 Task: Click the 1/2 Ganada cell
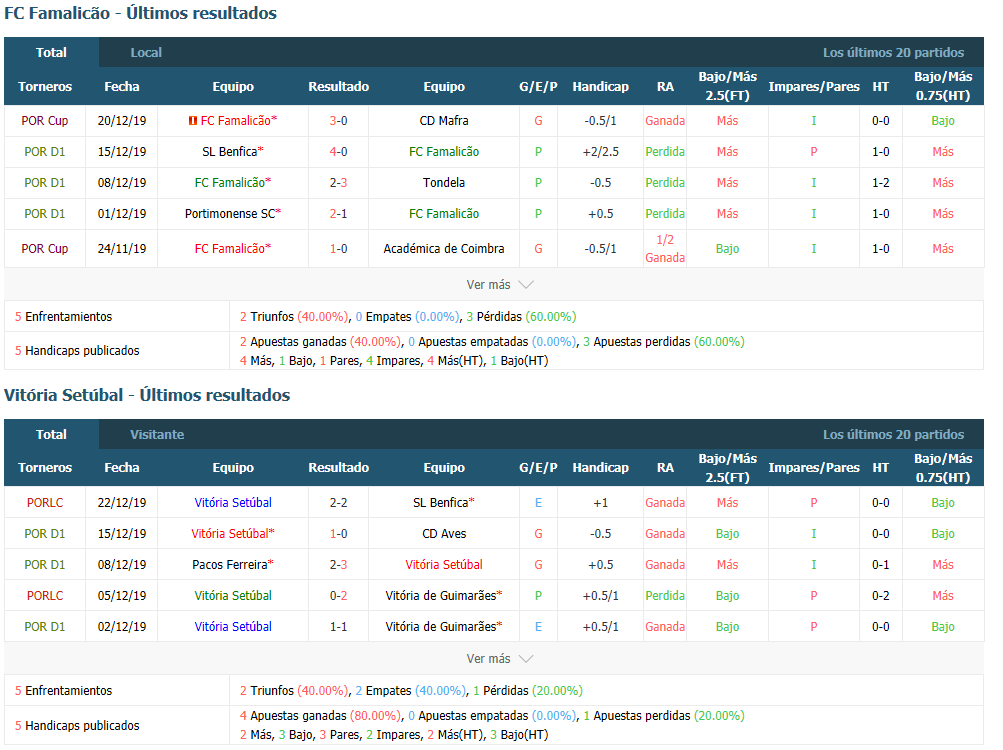pos(665,249)
